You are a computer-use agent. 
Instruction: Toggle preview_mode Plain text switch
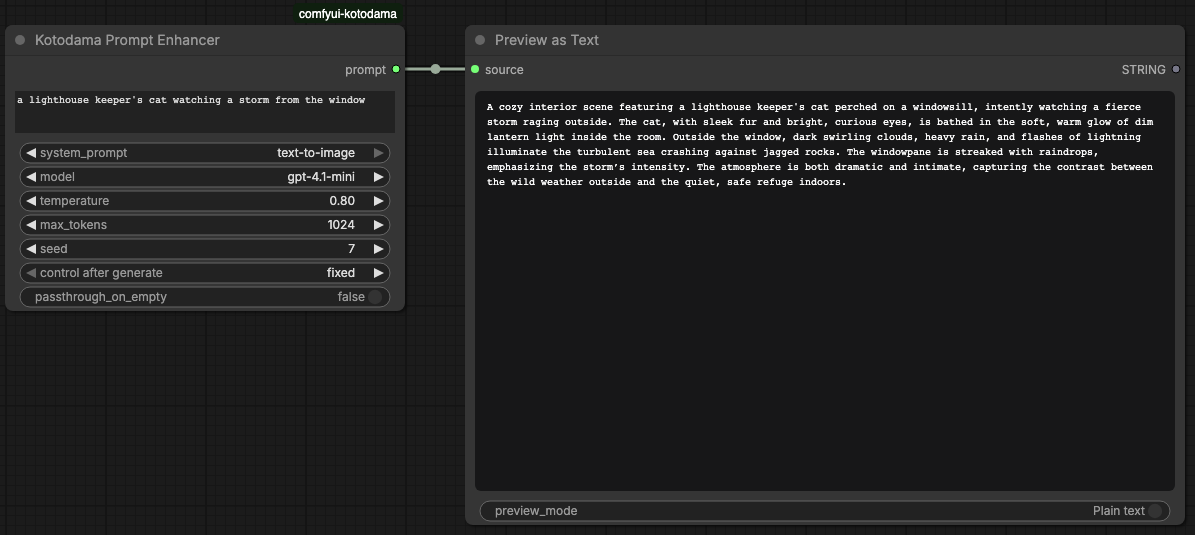point(1155,511)
